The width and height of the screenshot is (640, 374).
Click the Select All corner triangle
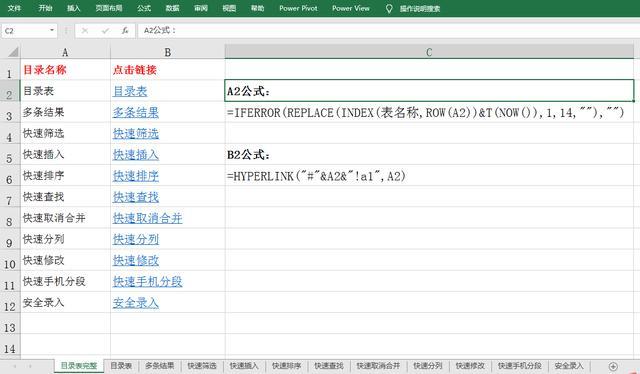tap(13, 52)
